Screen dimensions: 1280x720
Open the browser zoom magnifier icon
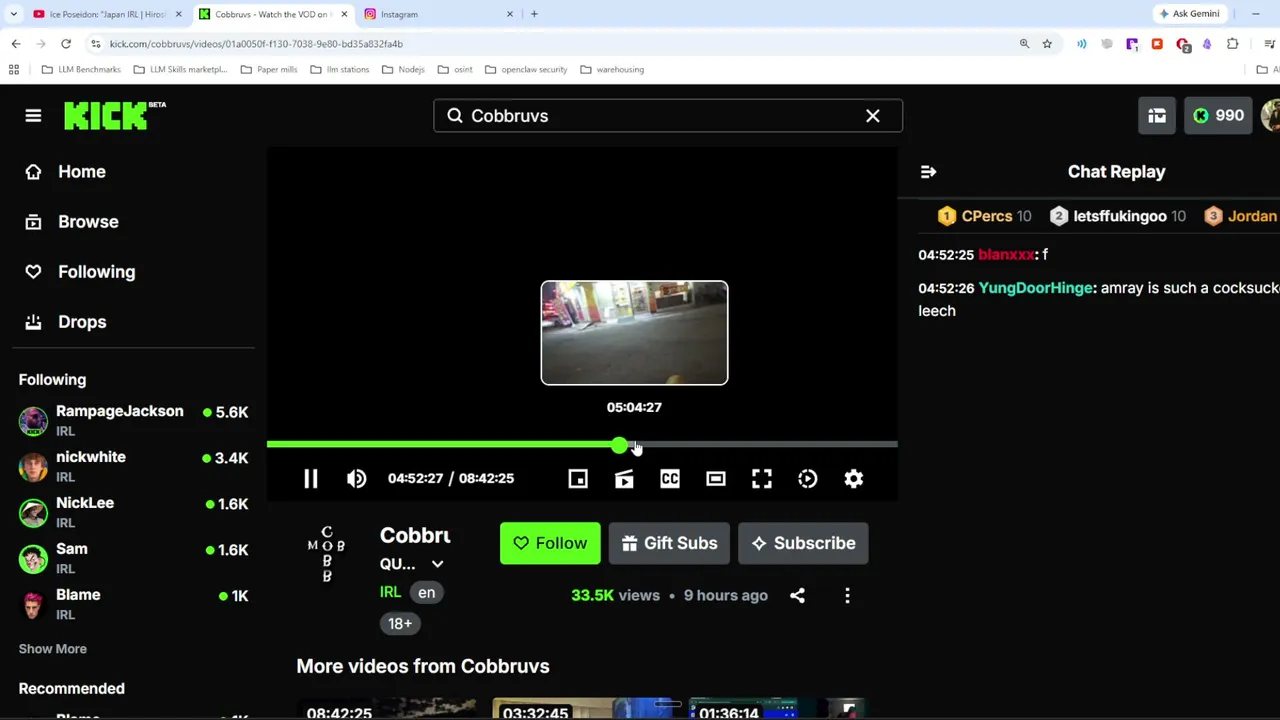click(x=1024, y=44)
